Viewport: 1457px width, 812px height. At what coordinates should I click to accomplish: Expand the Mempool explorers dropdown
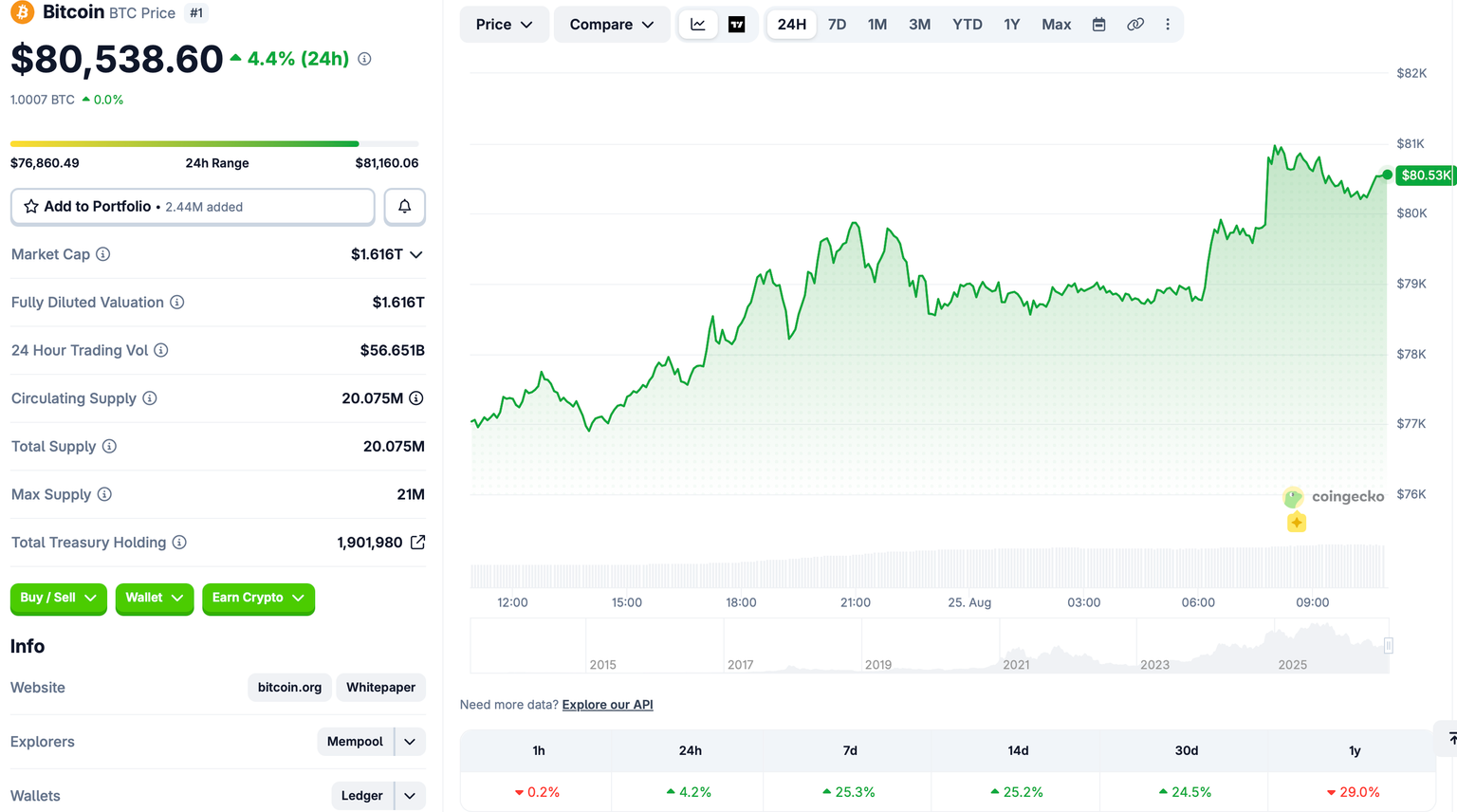tap(410, 742)
